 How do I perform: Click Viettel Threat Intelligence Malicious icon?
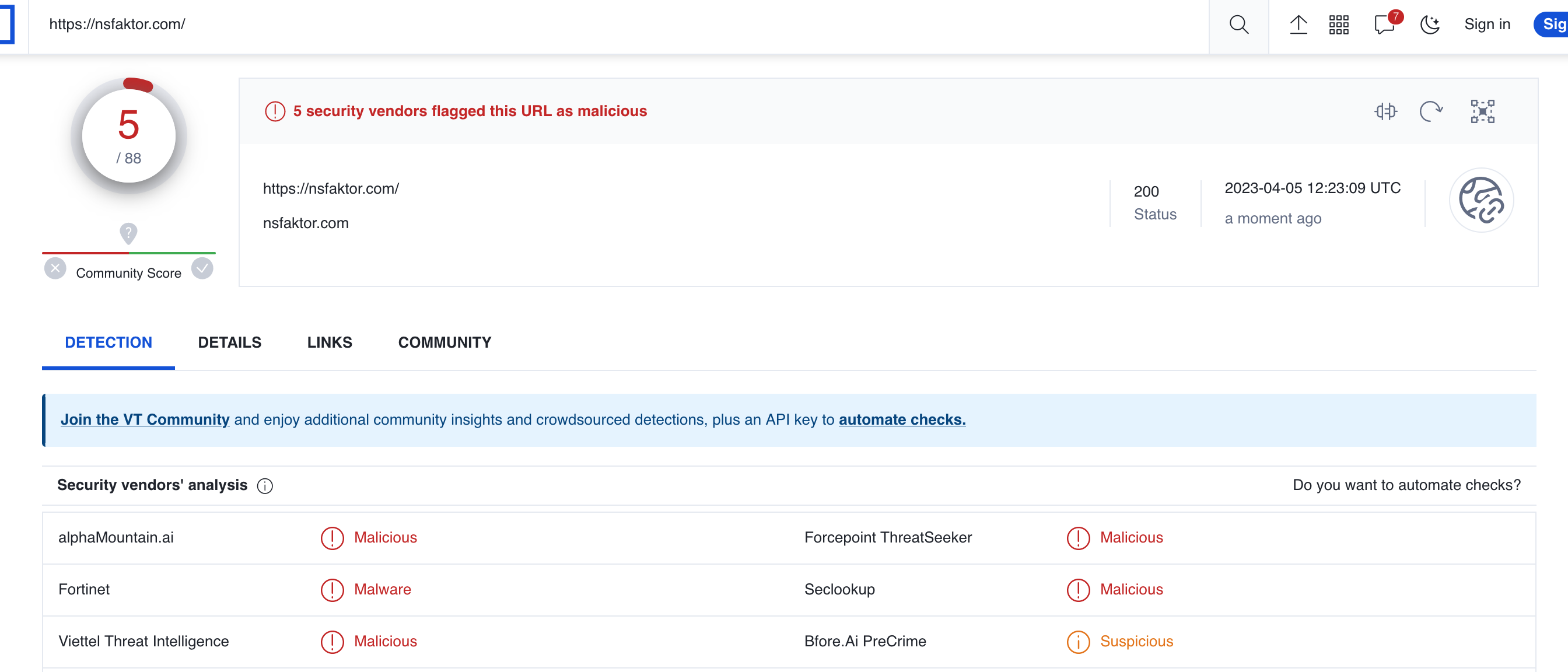pyautogui.click(x=332, y=642)
